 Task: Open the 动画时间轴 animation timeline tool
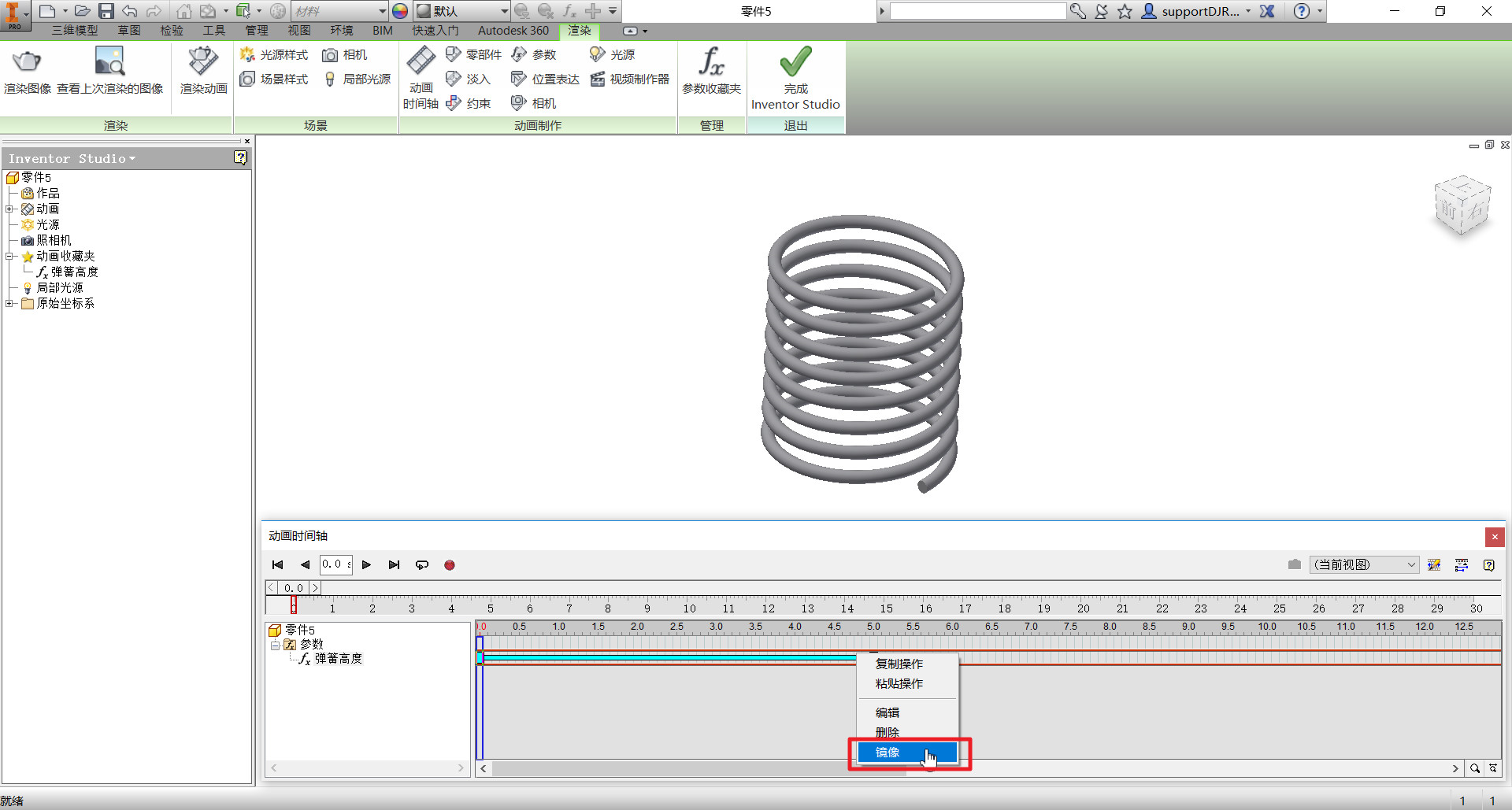point(421,77)
